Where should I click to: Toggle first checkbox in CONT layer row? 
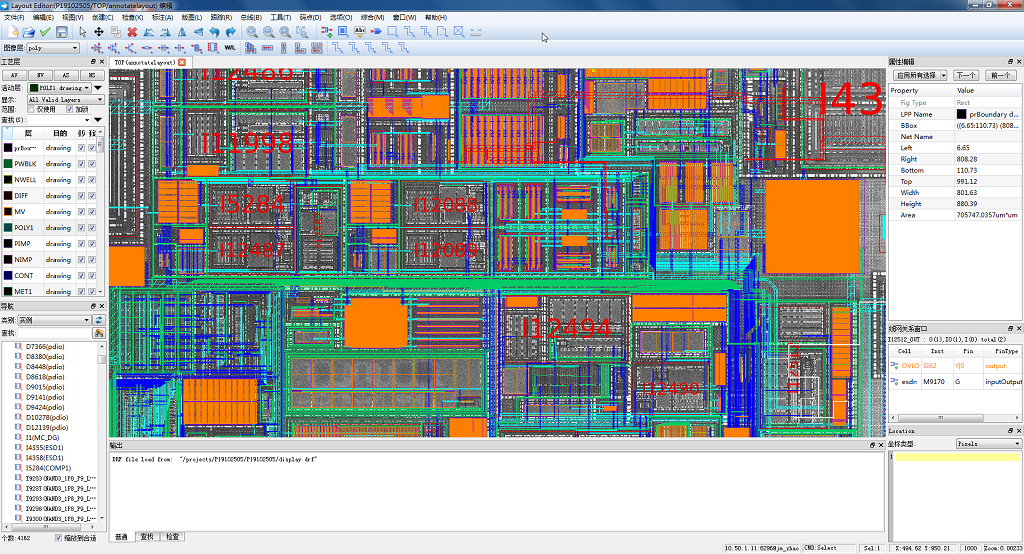point(82,276)
